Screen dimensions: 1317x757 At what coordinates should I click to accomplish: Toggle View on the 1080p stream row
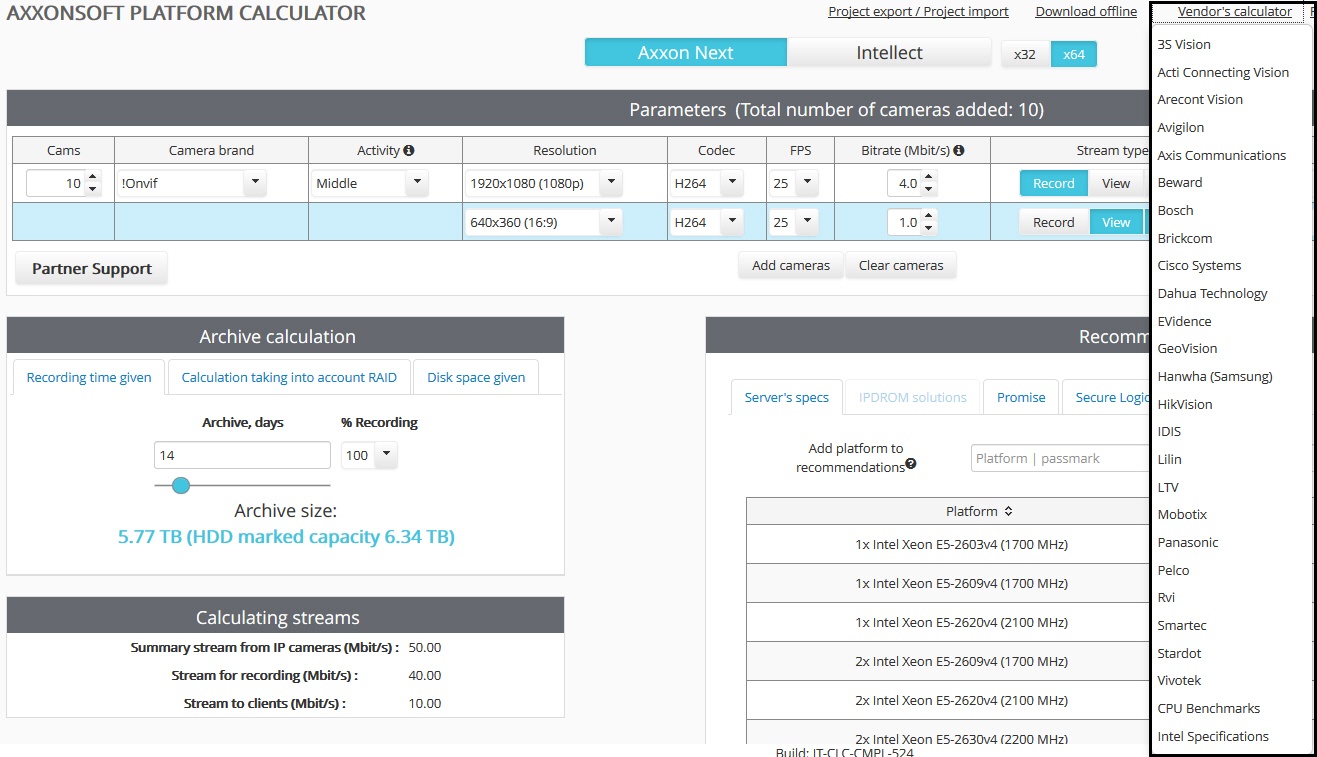[1115, 183]
